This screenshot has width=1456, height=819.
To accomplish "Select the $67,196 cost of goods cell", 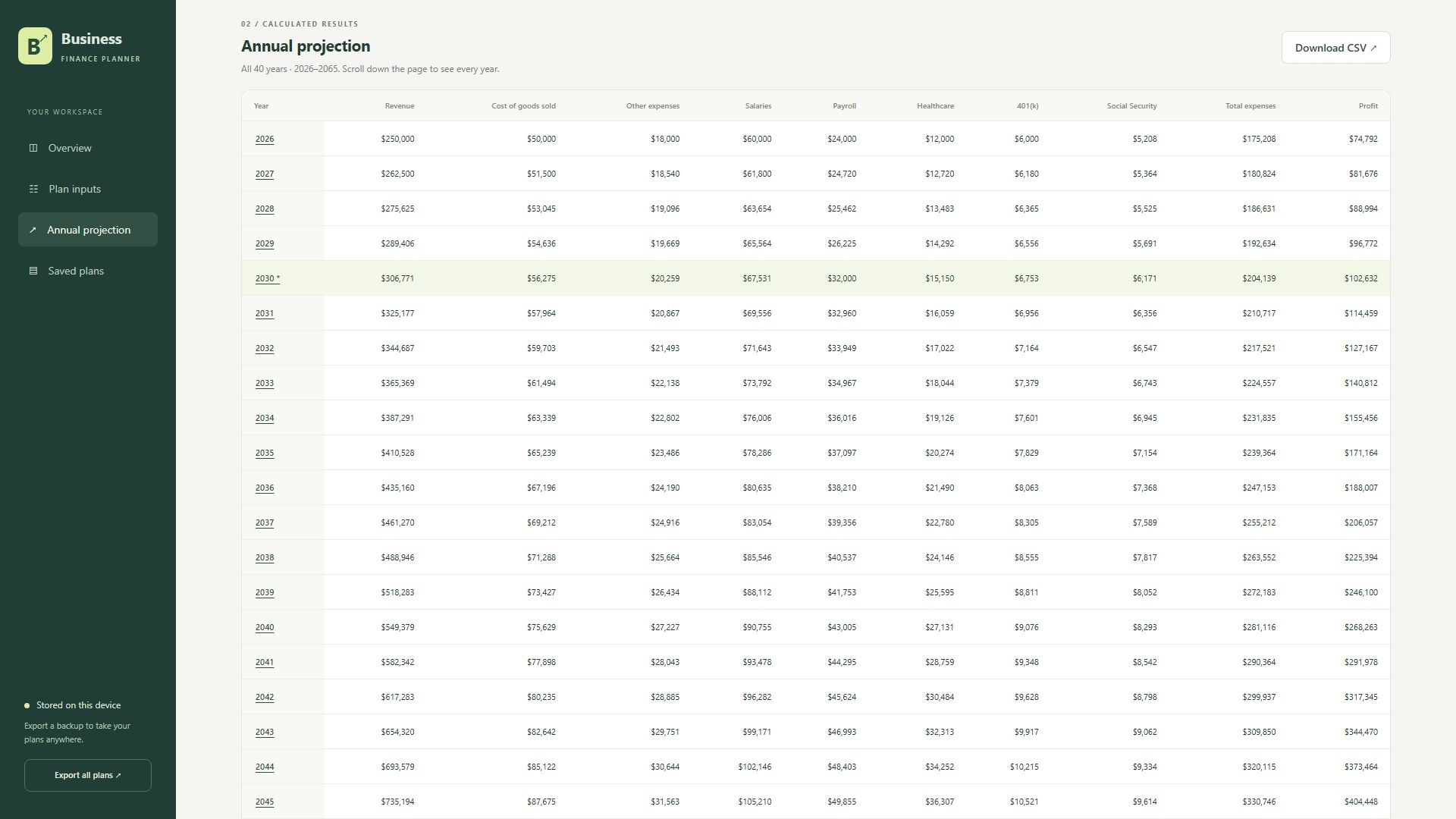I will (541, 488).
